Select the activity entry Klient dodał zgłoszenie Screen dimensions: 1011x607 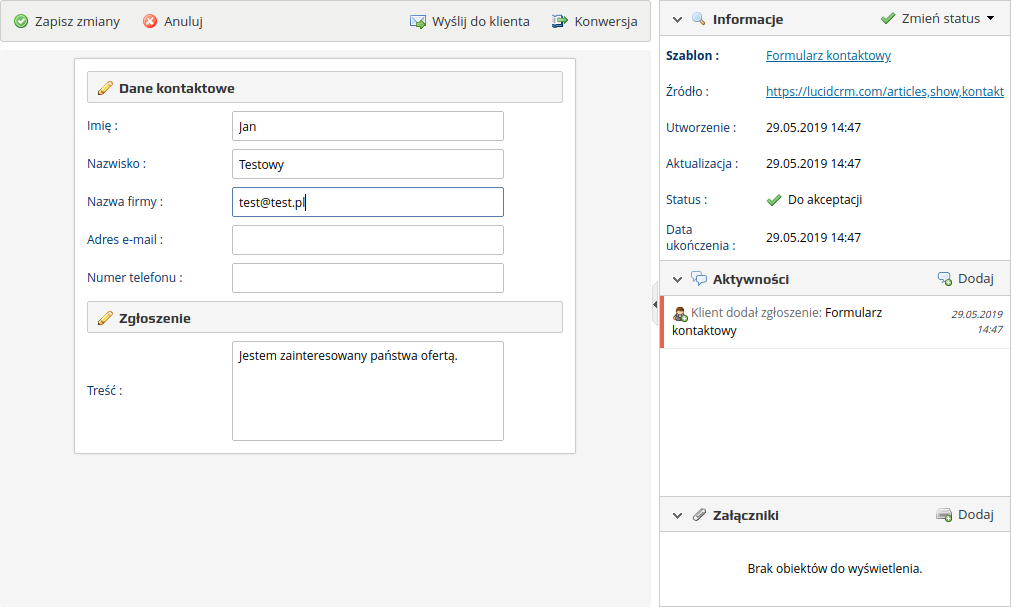pyautogui.click(x=835, y=322)
